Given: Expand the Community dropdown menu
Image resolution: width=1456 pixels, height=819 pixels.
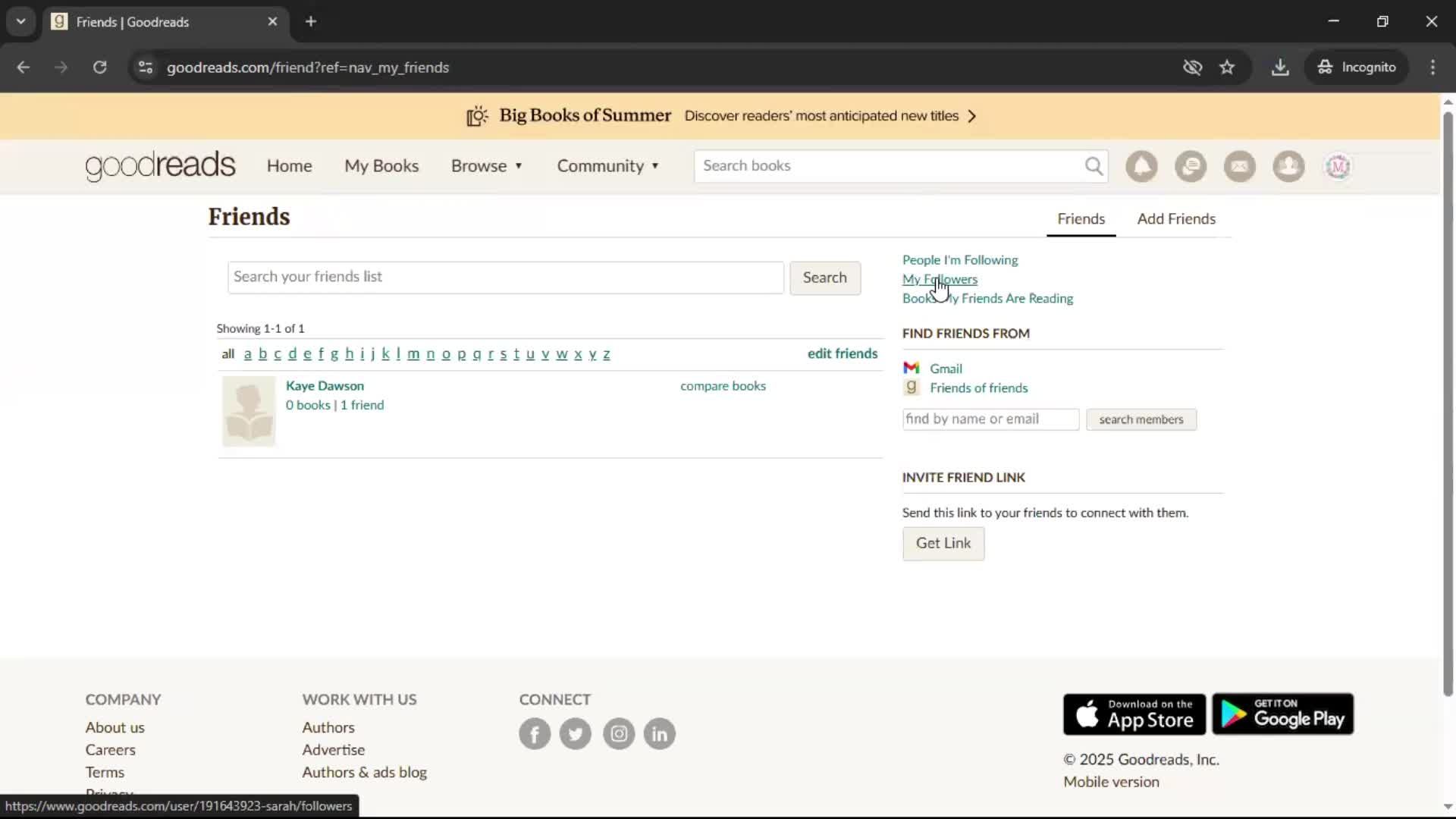Looking at the screenshot, I should pyautogui.click(x=608, y=166).
